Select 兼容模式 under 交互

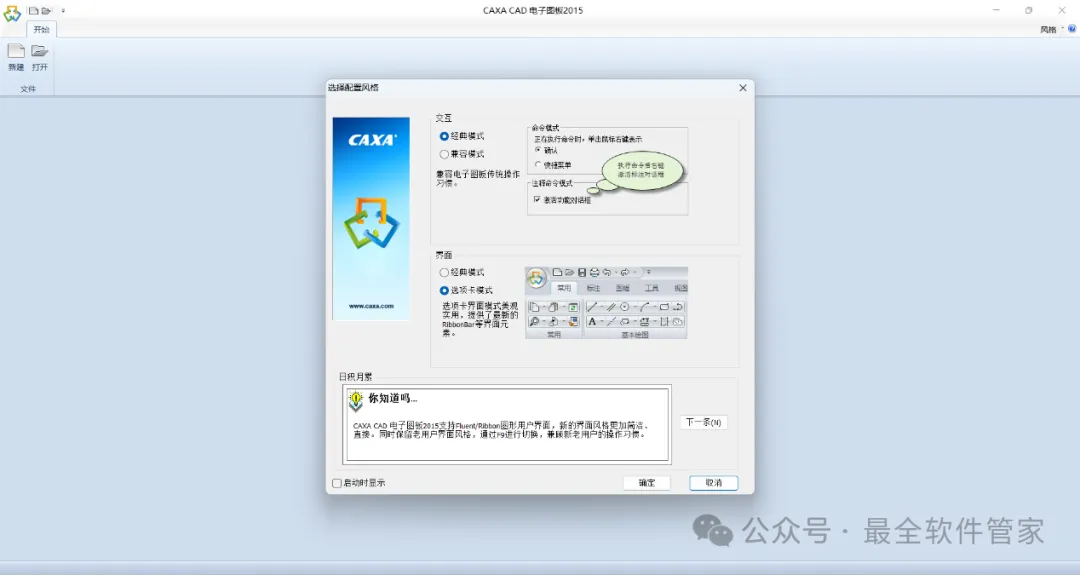point(462,154)
